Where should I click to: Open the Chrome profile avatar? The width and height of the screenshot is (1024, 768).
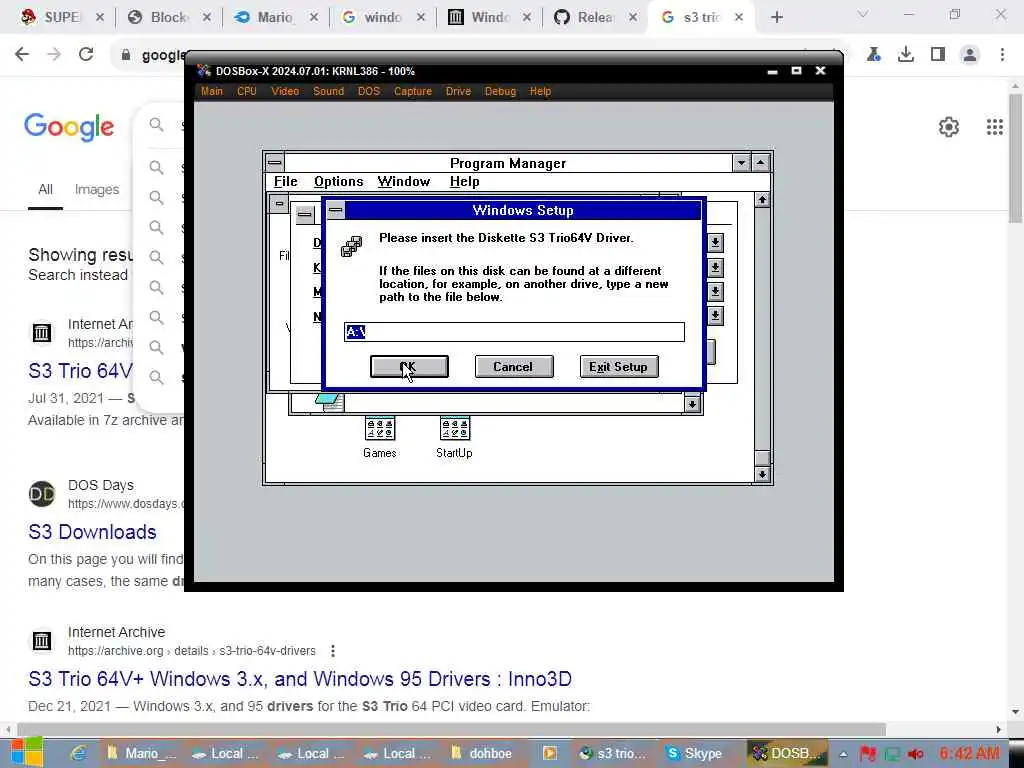pos(970,54)
